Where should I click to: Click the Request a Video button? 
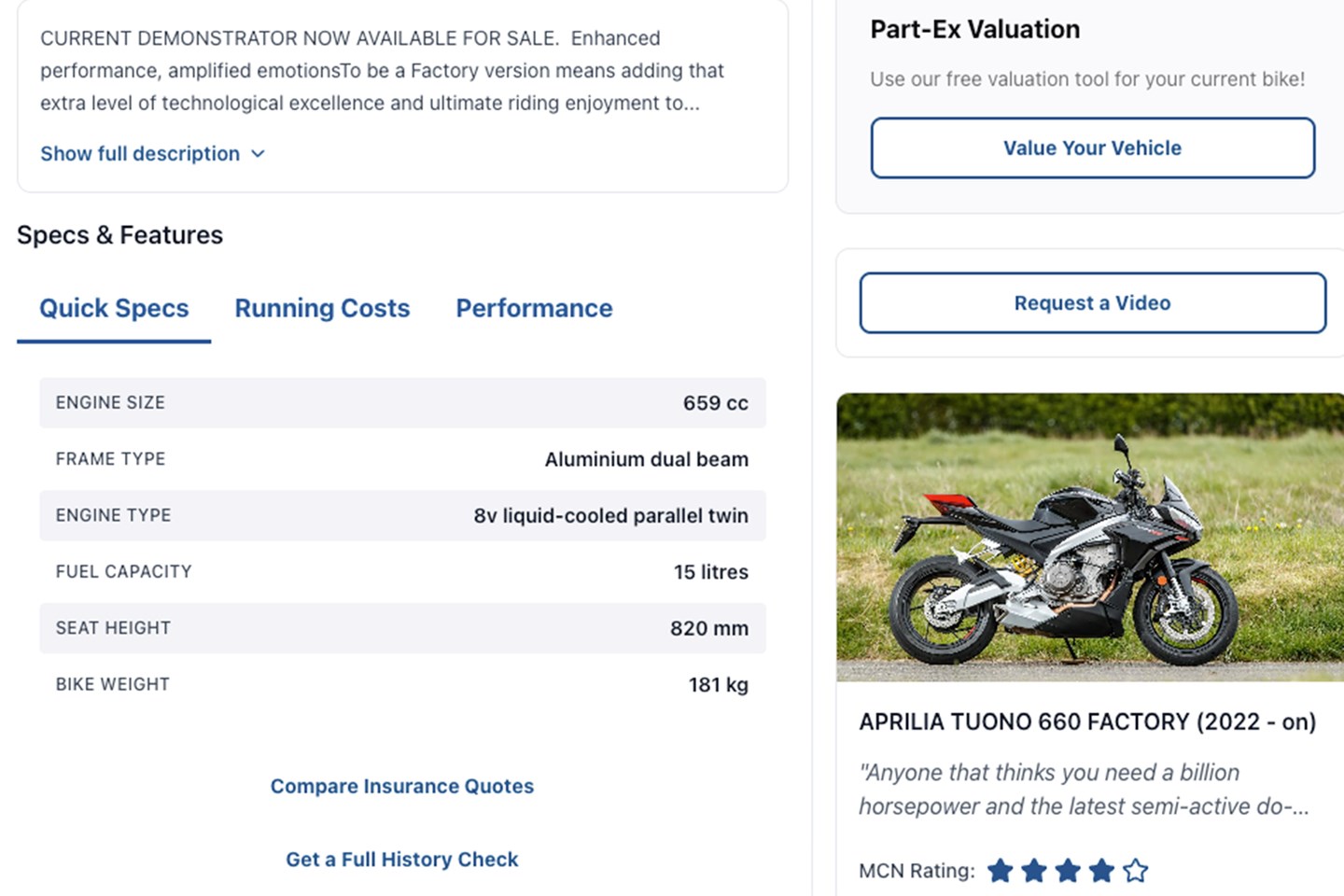click(1092, 303)
